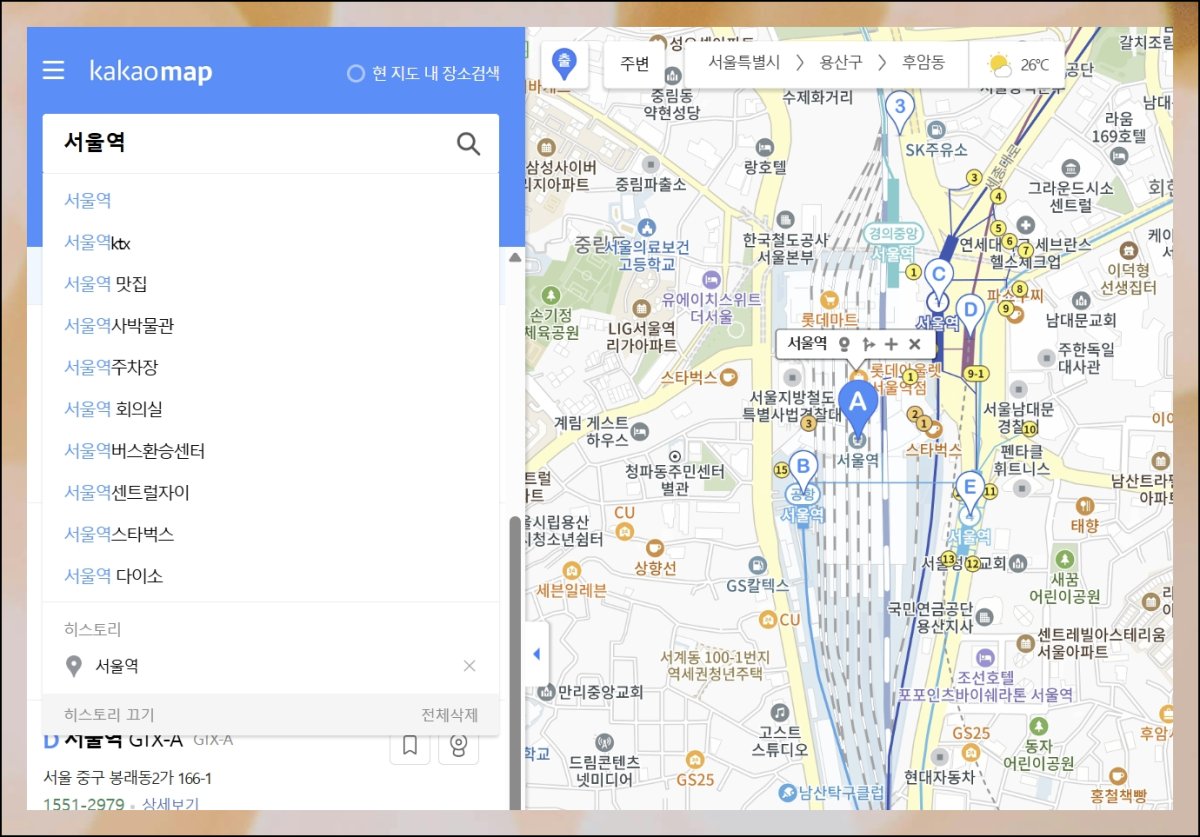1200x837 pixels.
Task: Click the blue 출 departure pin button
Action: click(x=566, y=65)
